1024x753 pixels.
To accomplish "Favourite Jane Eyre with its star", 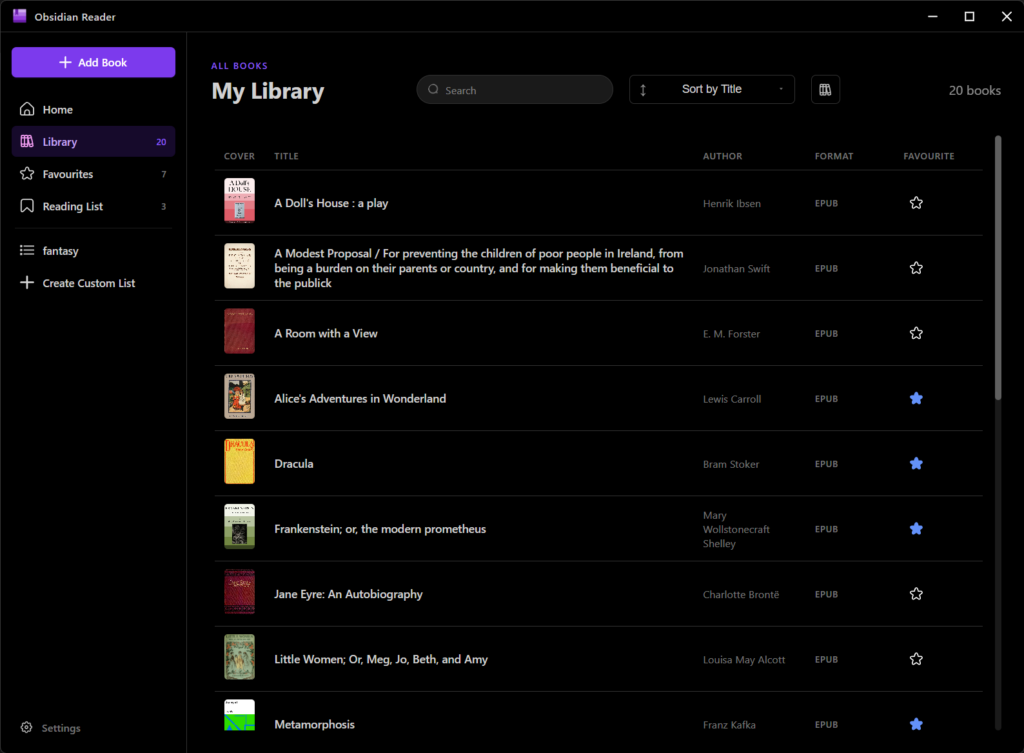I will pyautogui.click(x=916, y=594).
